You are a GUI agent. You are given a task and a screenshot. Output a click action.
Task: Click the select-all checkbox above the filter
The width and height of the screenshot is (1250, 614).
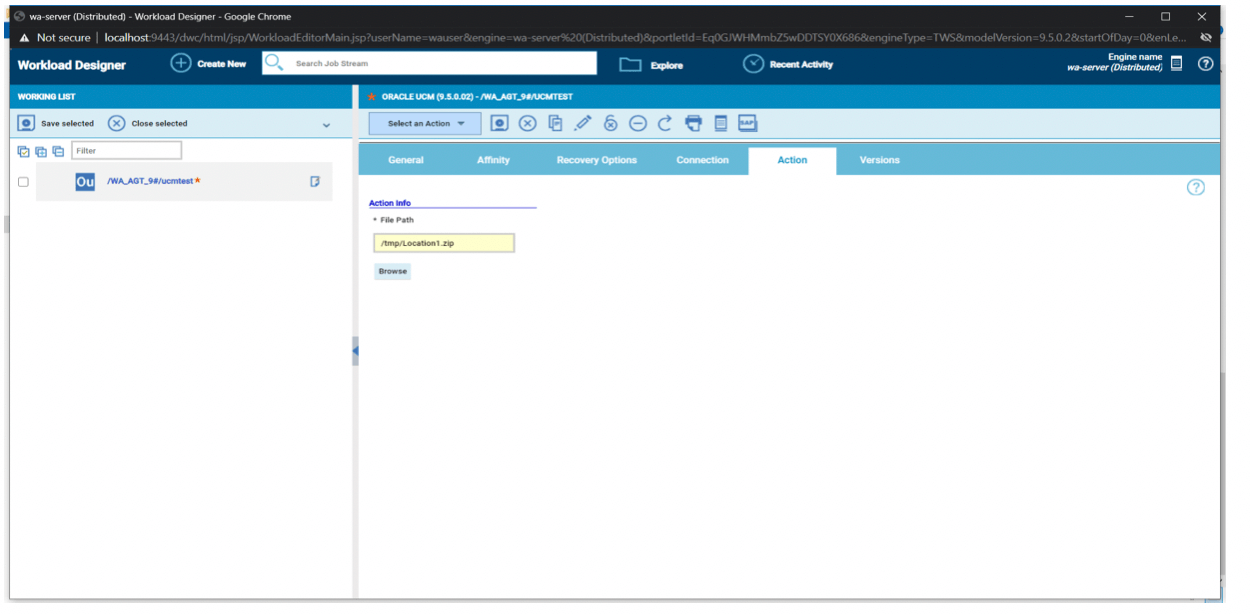pos(22,150)
